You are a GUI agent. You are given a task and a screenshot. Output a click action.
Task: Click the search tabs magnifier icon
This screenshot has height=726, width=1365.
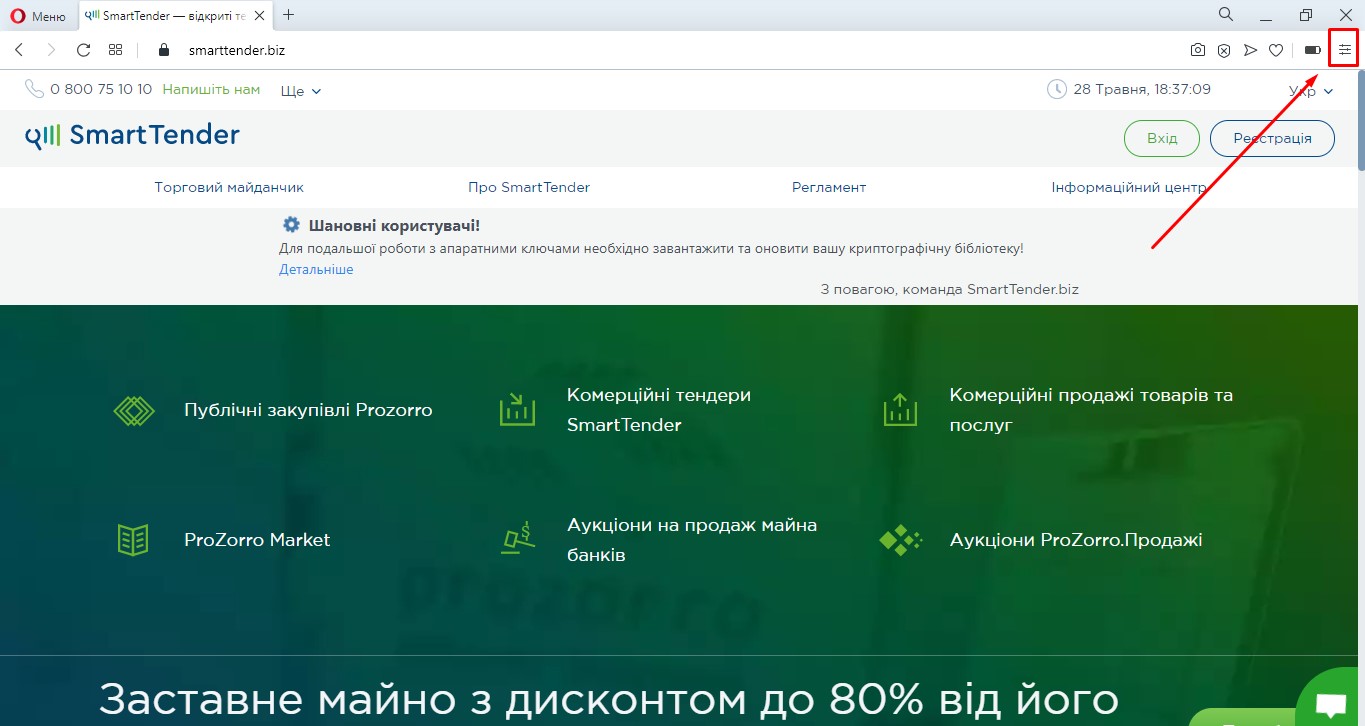click(x=1225, y=15)
